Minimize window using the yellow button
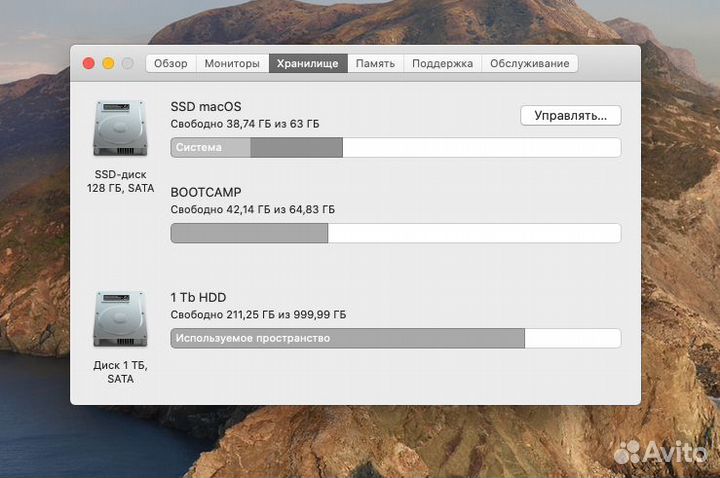The image size is (720, 478). click(108, 63)
